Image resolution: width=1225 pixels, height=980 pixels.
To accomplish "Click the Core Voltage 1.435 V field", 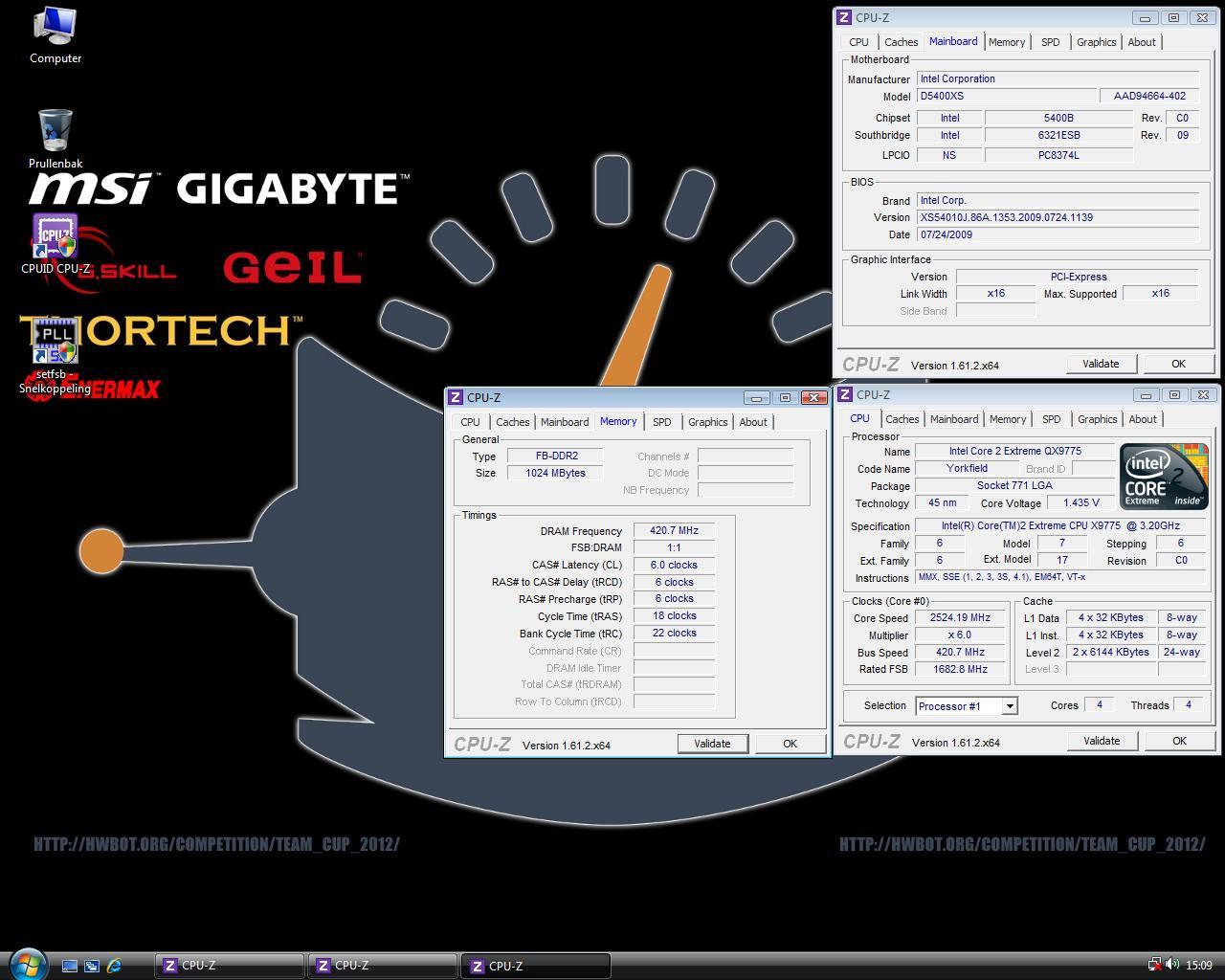I will [1081, 502].
